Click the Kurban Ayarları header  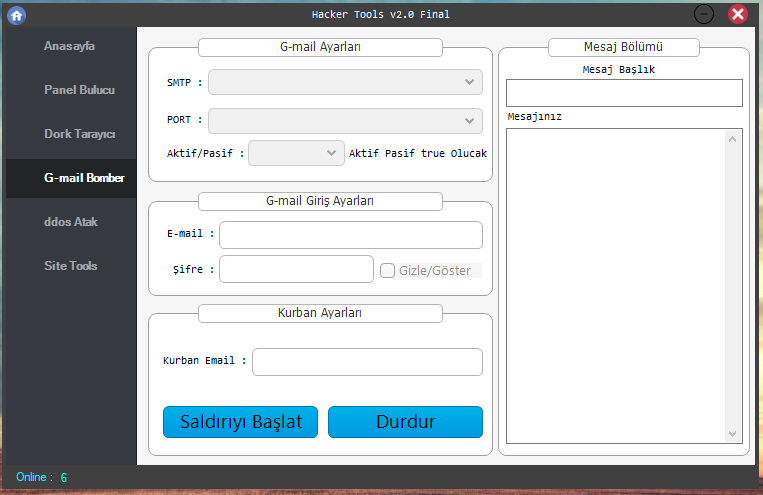[x=320, y=313]
